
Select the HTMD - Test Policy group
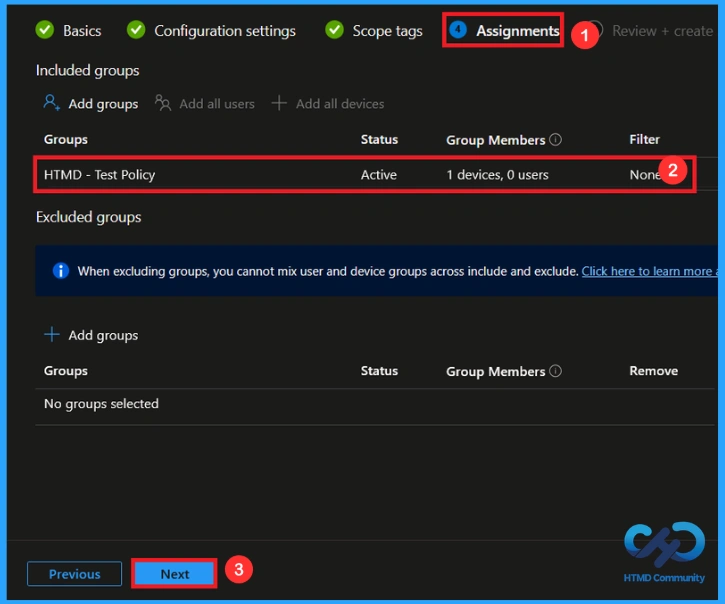pos(99,175)
